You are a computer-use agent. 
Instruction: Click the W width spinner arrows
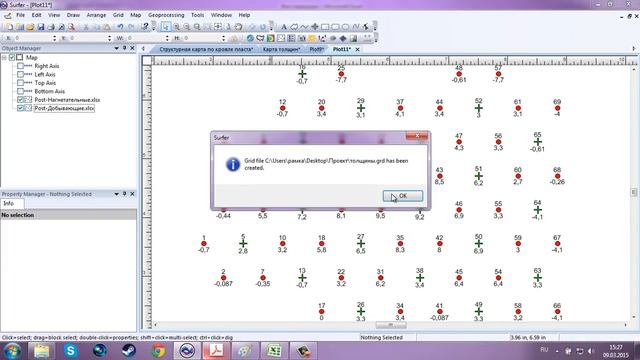pos(167,38)
